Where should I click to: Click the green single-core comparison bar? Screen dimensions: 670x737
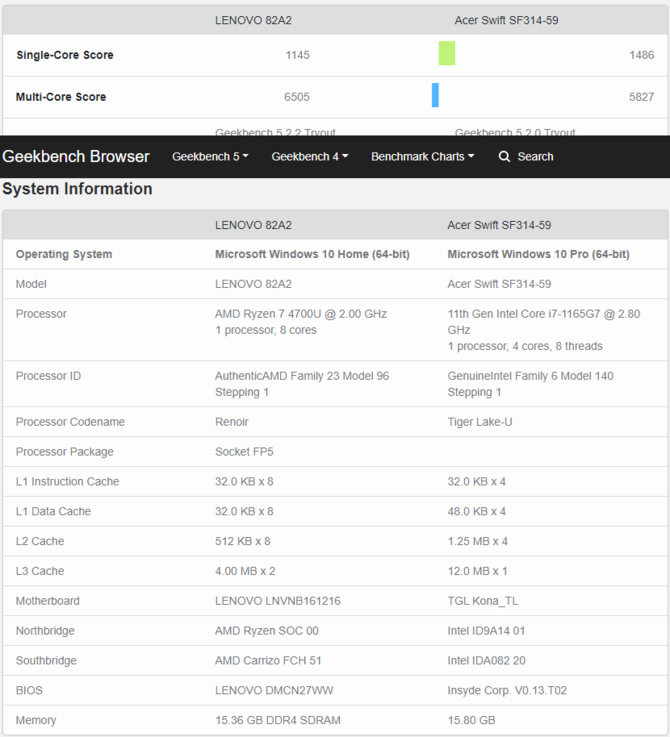pyautogui.click(x=447, y=53)
